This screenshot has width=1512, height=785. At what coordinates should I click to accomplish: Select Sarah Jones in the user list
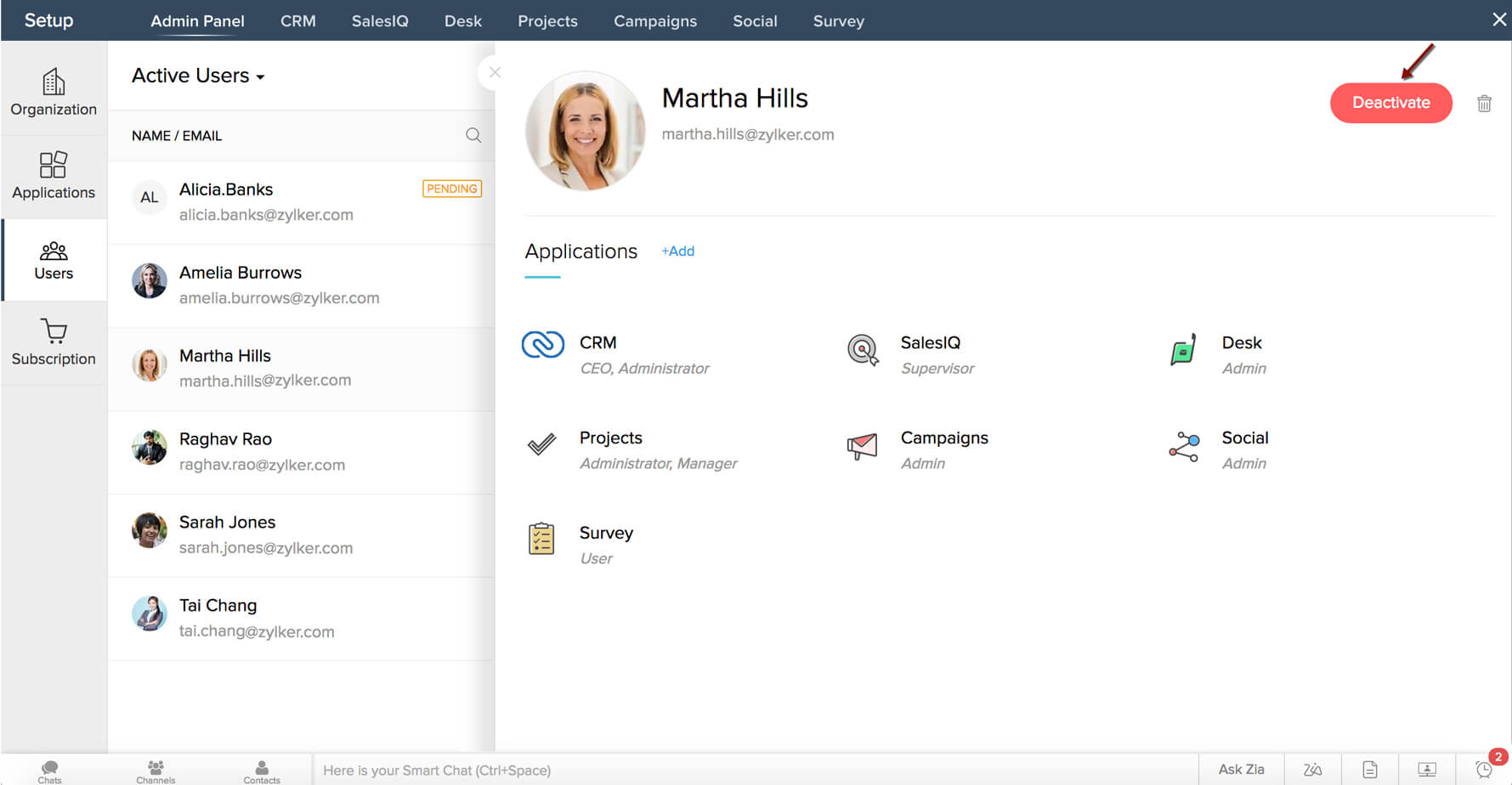click(x=302, y=535)
